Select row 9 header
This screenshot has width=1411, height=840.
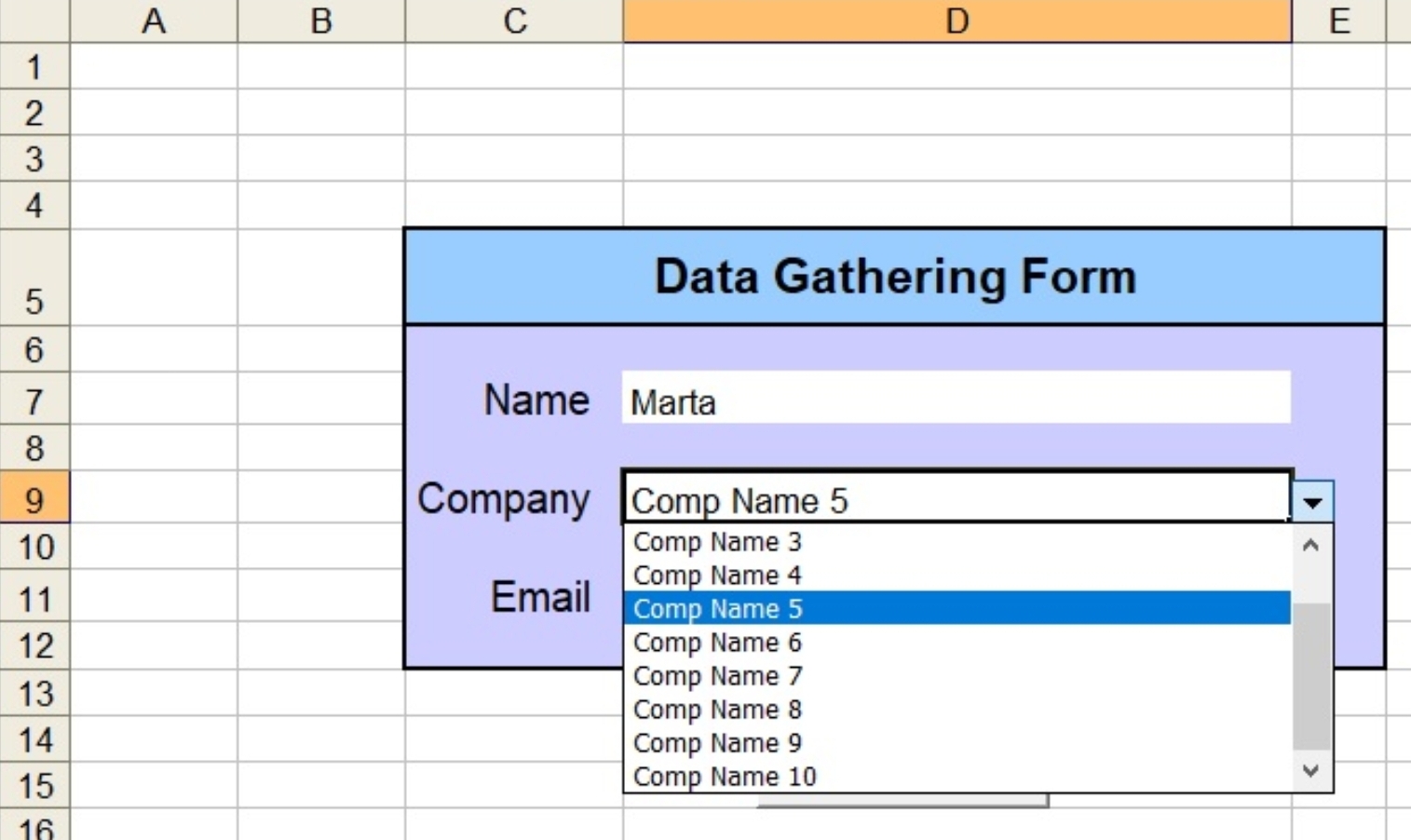pyautogui.click(x=34, y=500)
